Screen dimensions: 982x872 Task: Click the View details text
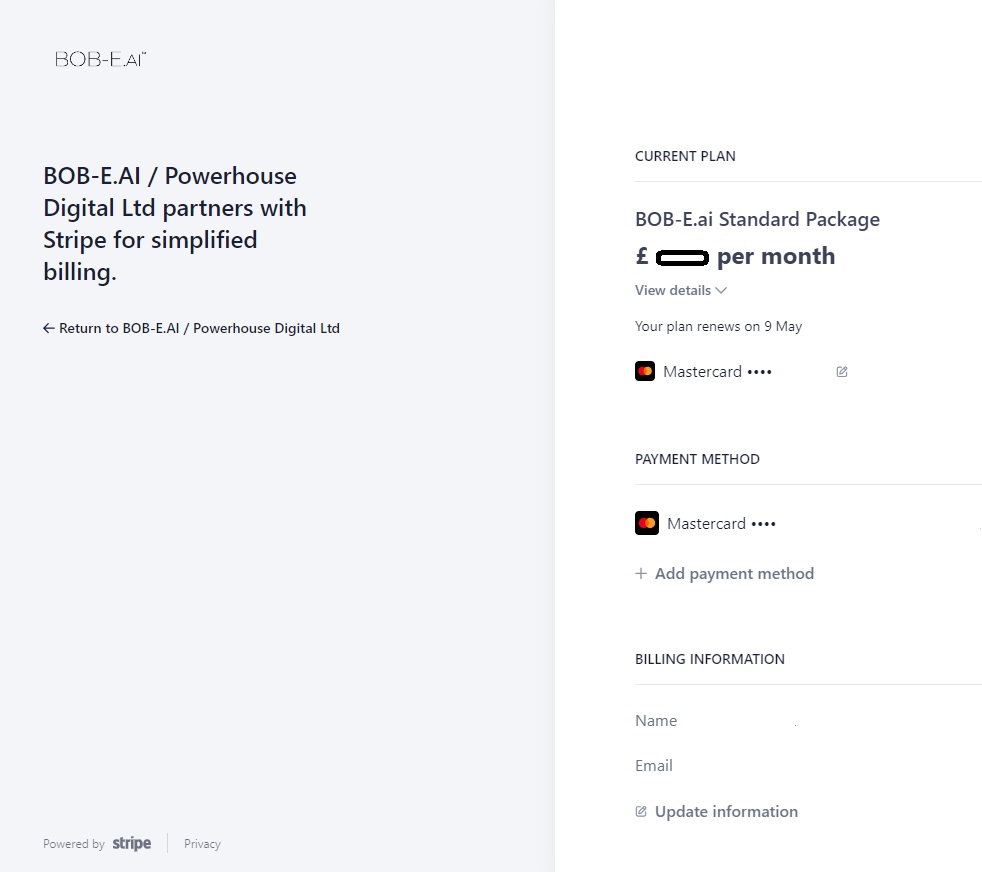pyautogui.click(x=673, y=290)
